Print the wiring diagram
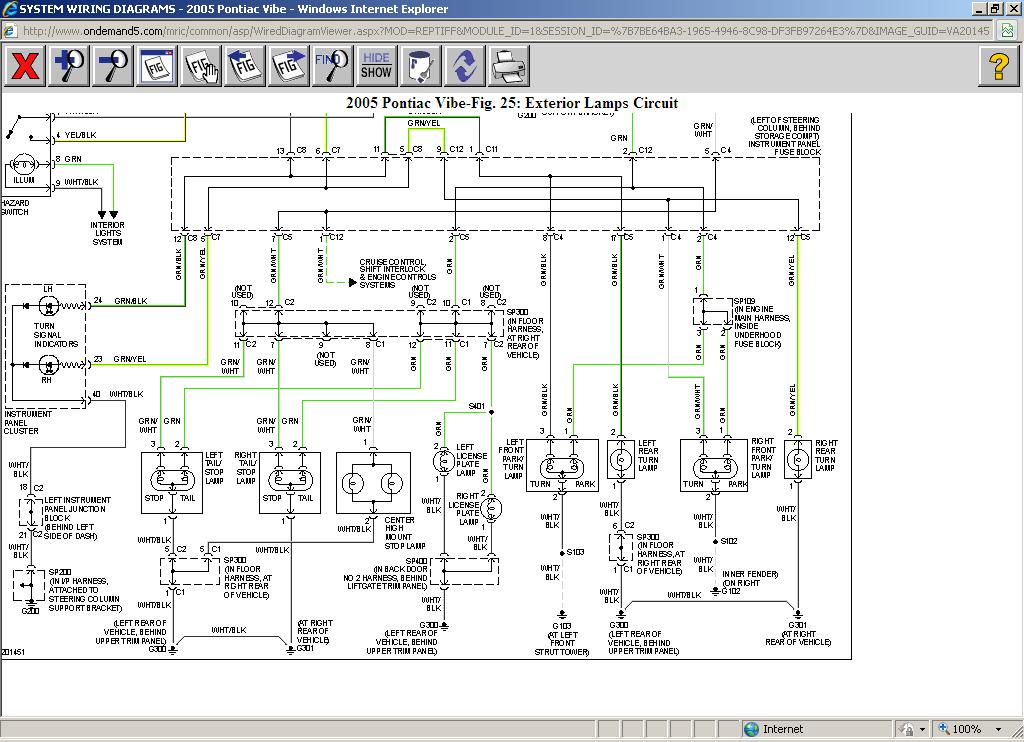 [x=509, y=67]
